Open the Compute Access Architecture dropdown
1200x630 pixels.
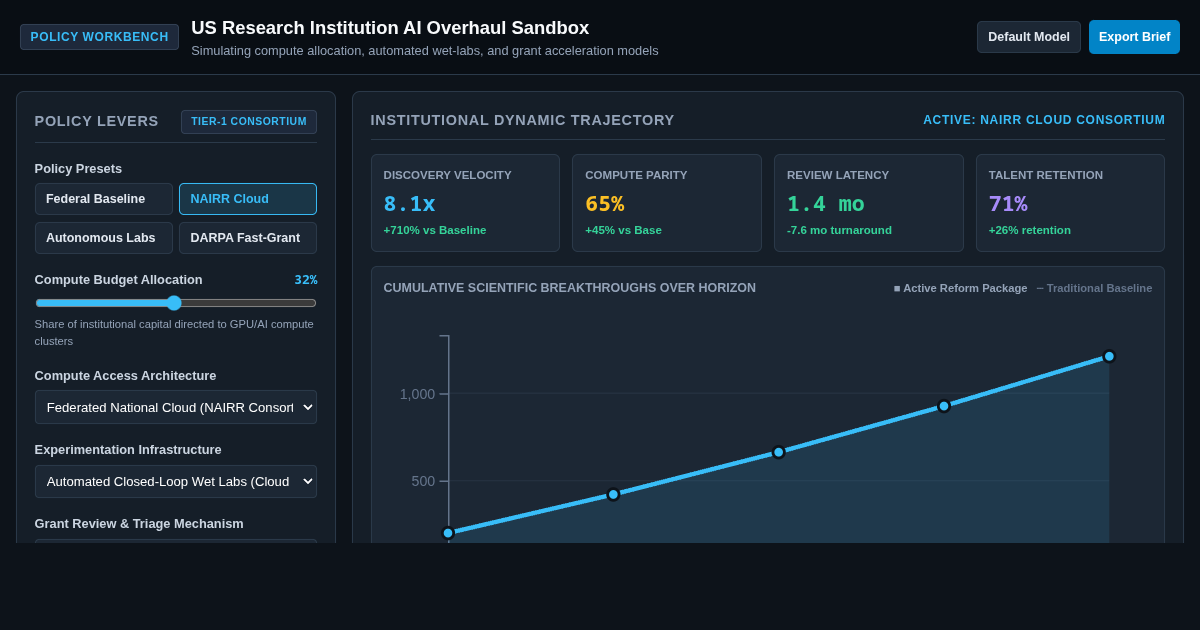(176, 407)
